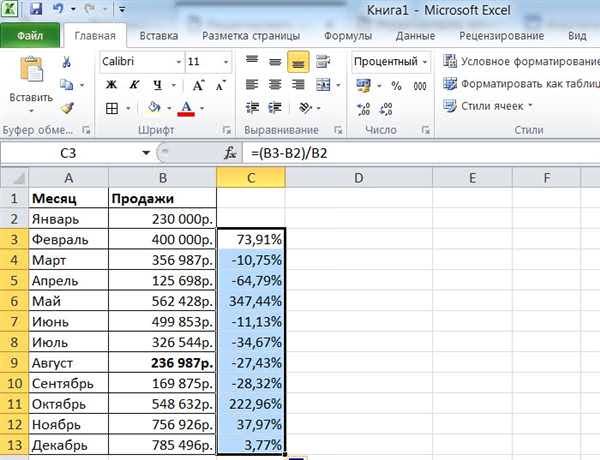Click the Name Box showing C3

click(68, 153)
